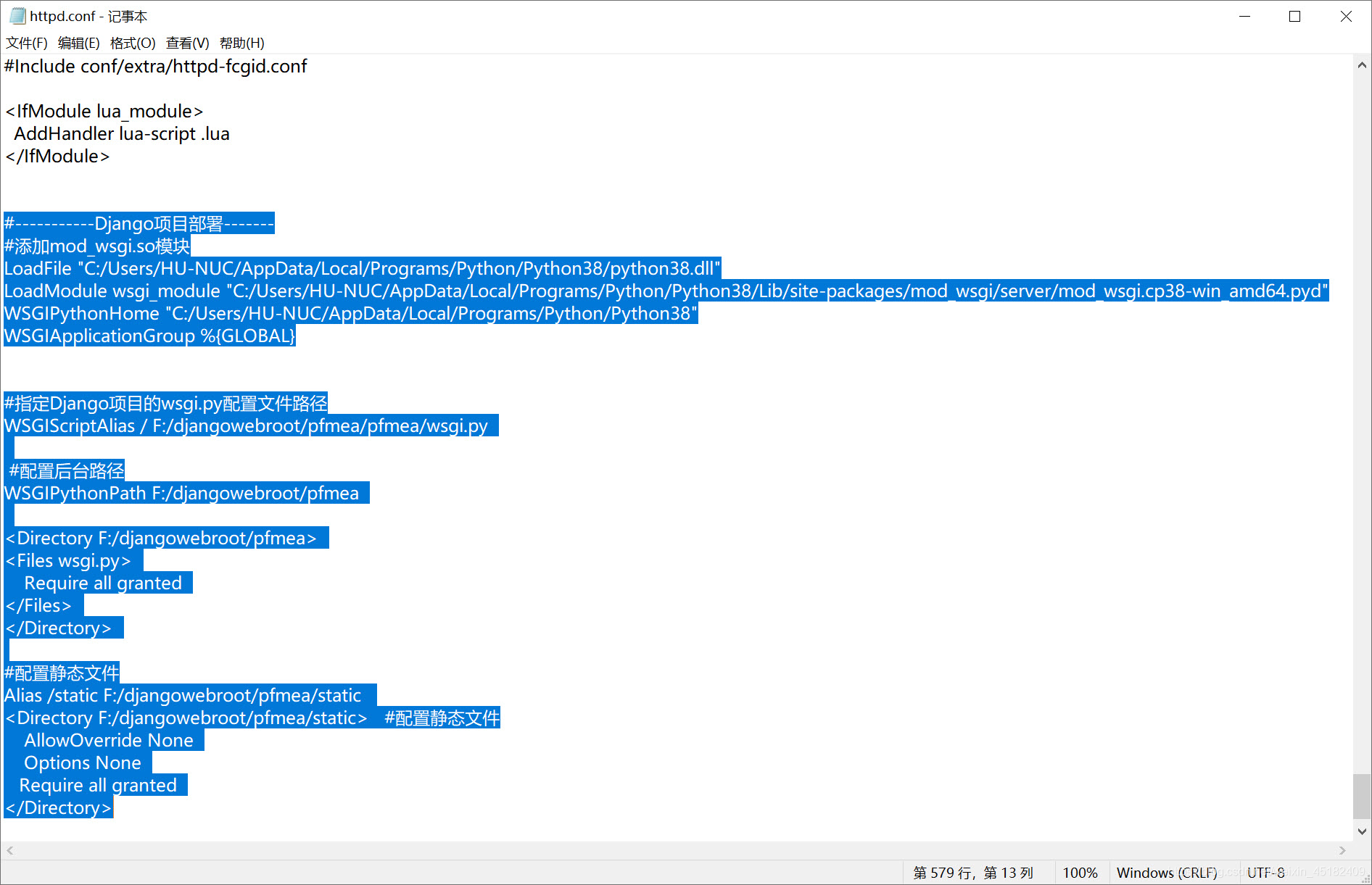Click the "WSGIApplicationGroup %{GLOBAL}" line

[x=150, y=336]
